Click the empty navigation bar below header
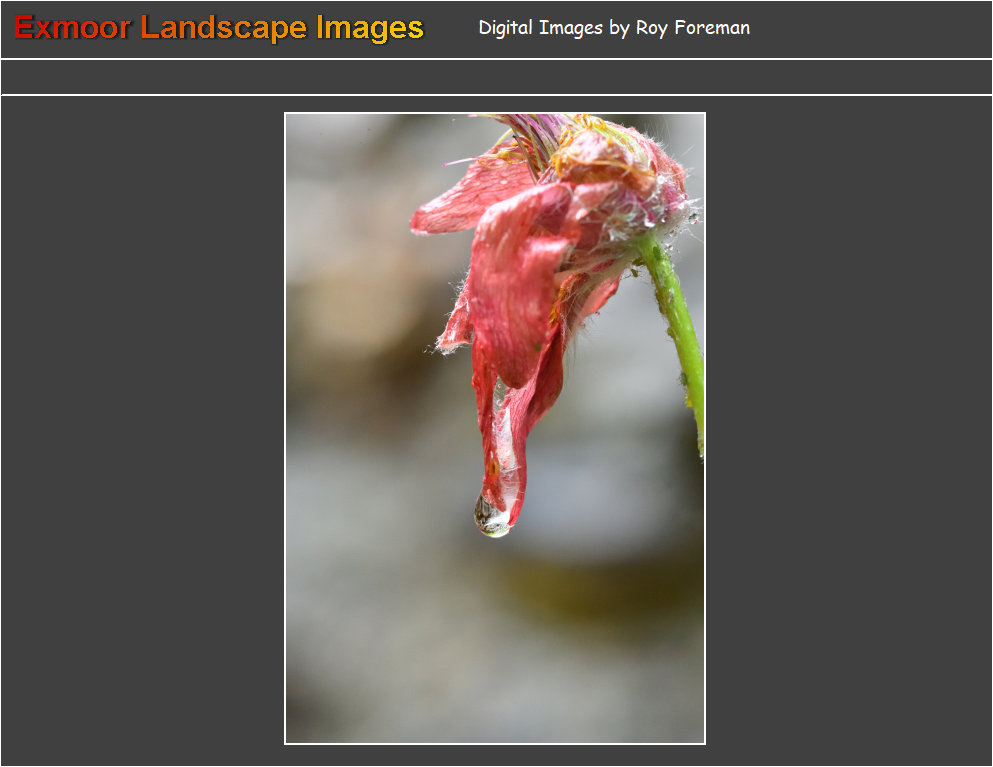This screenshot has height=767, width=993. pos(496,77)
